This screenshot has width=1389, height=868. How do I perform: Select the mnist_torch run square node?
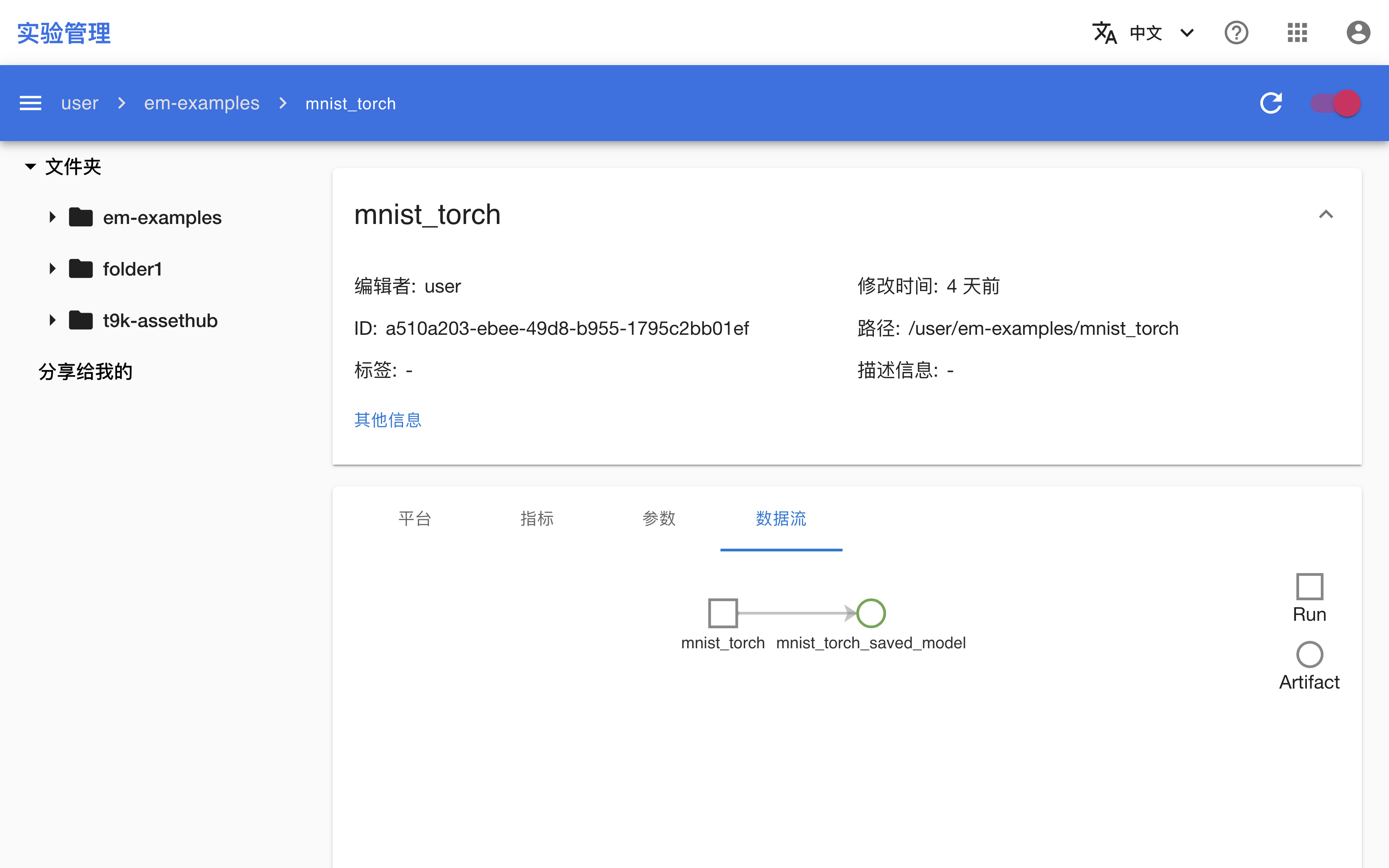click(723, 613)
